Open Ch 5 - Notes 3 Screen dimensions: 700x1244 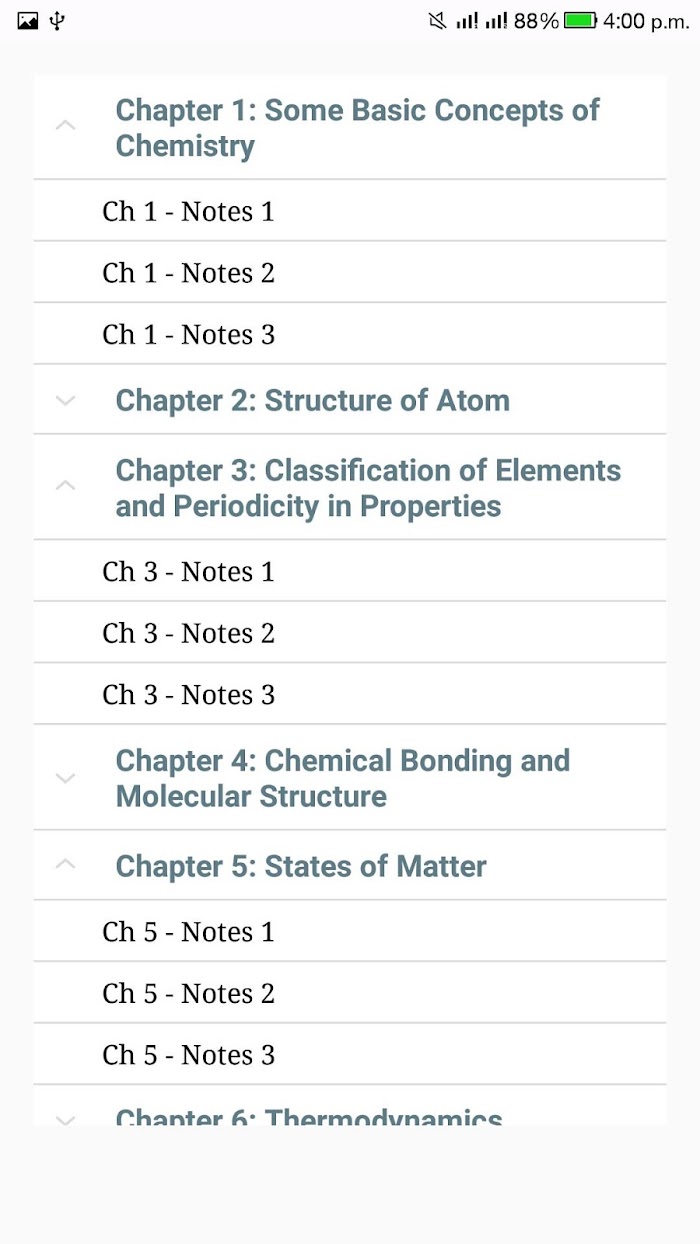(x=350, y=1054)
